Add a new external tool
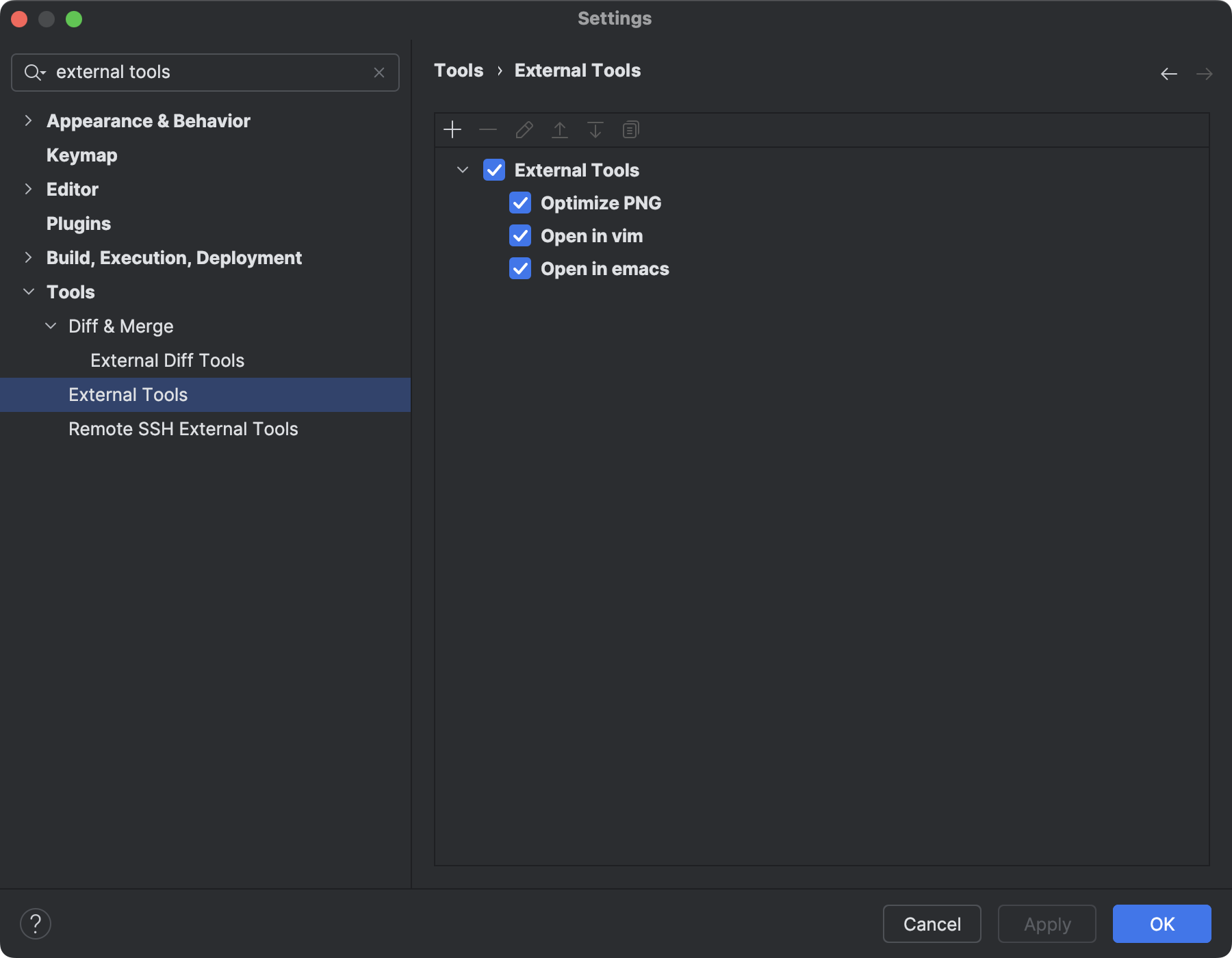 coord(452,129)
